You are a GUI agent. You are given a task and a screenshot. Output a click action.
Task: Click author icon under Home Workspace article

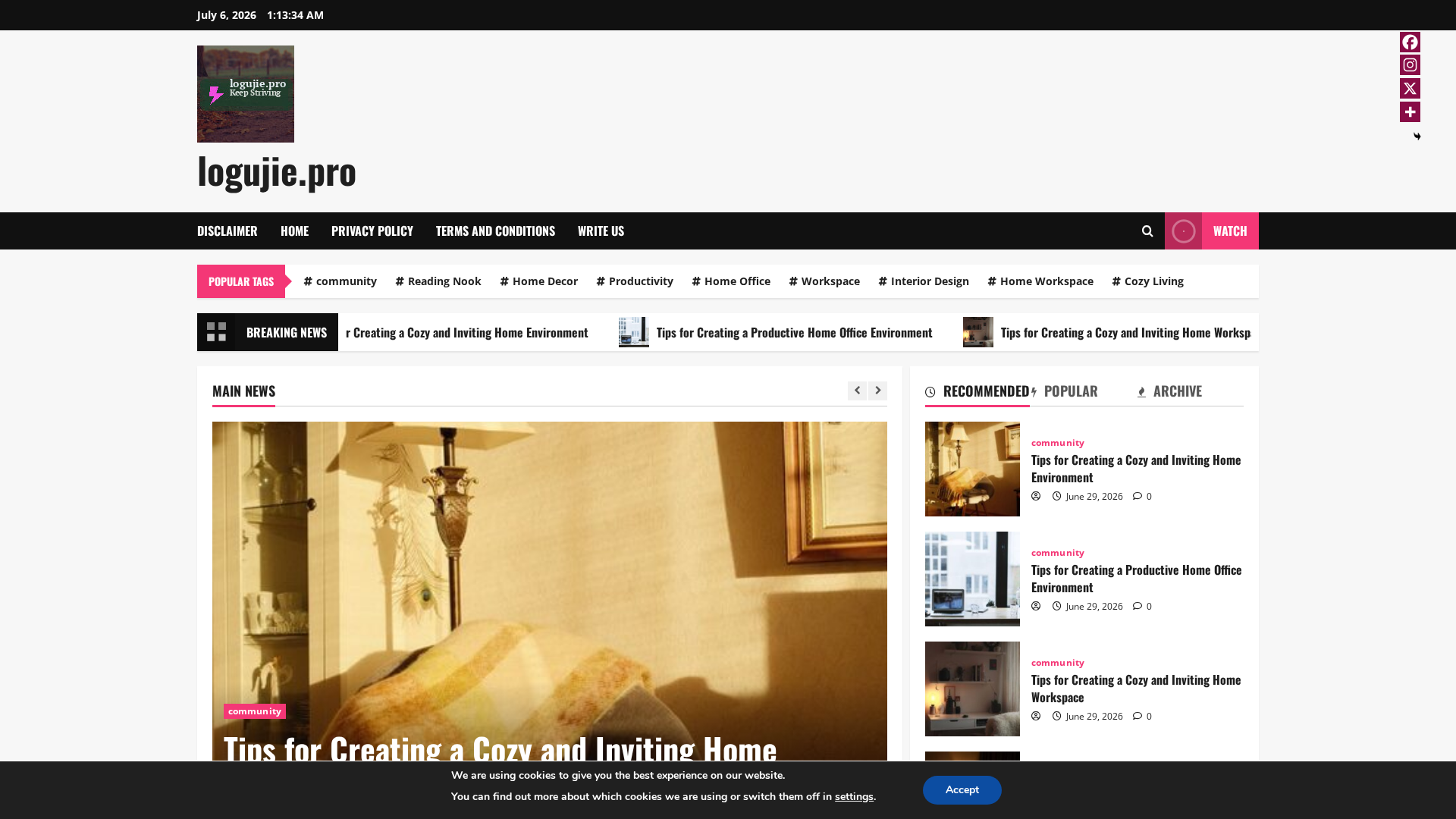pos(1036,716)
